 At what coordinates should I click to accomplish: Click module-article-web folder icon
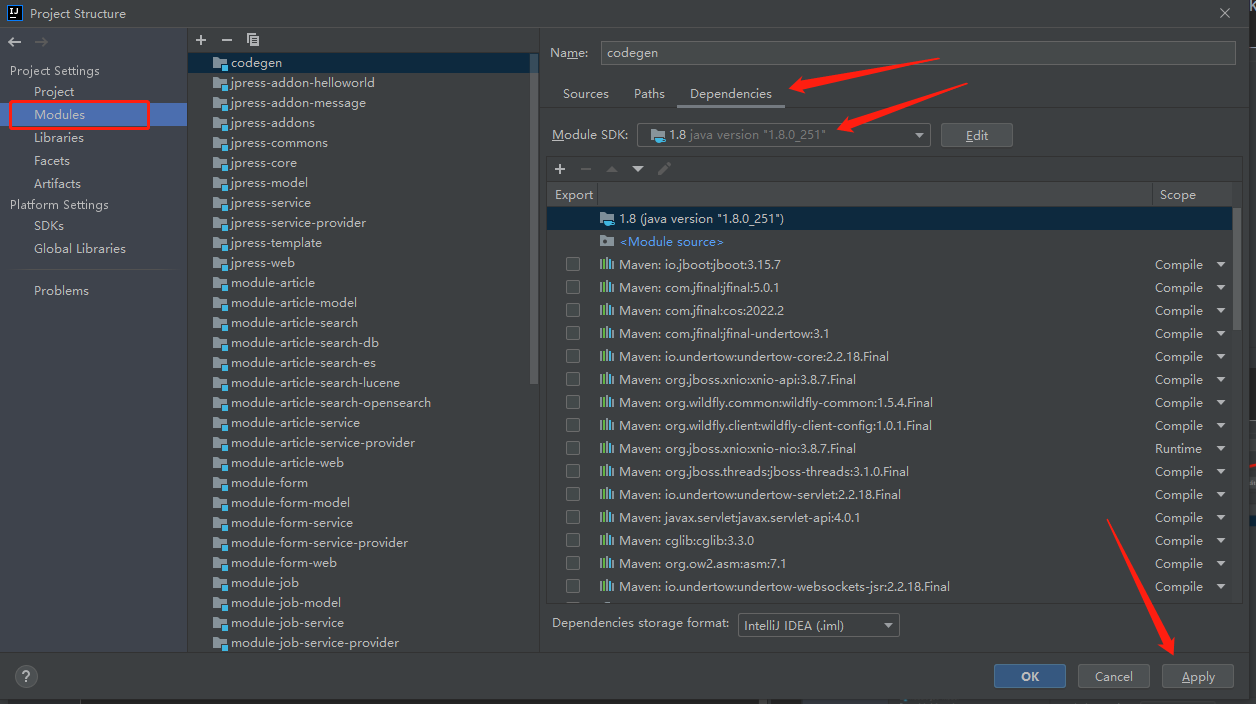(220, 463)
